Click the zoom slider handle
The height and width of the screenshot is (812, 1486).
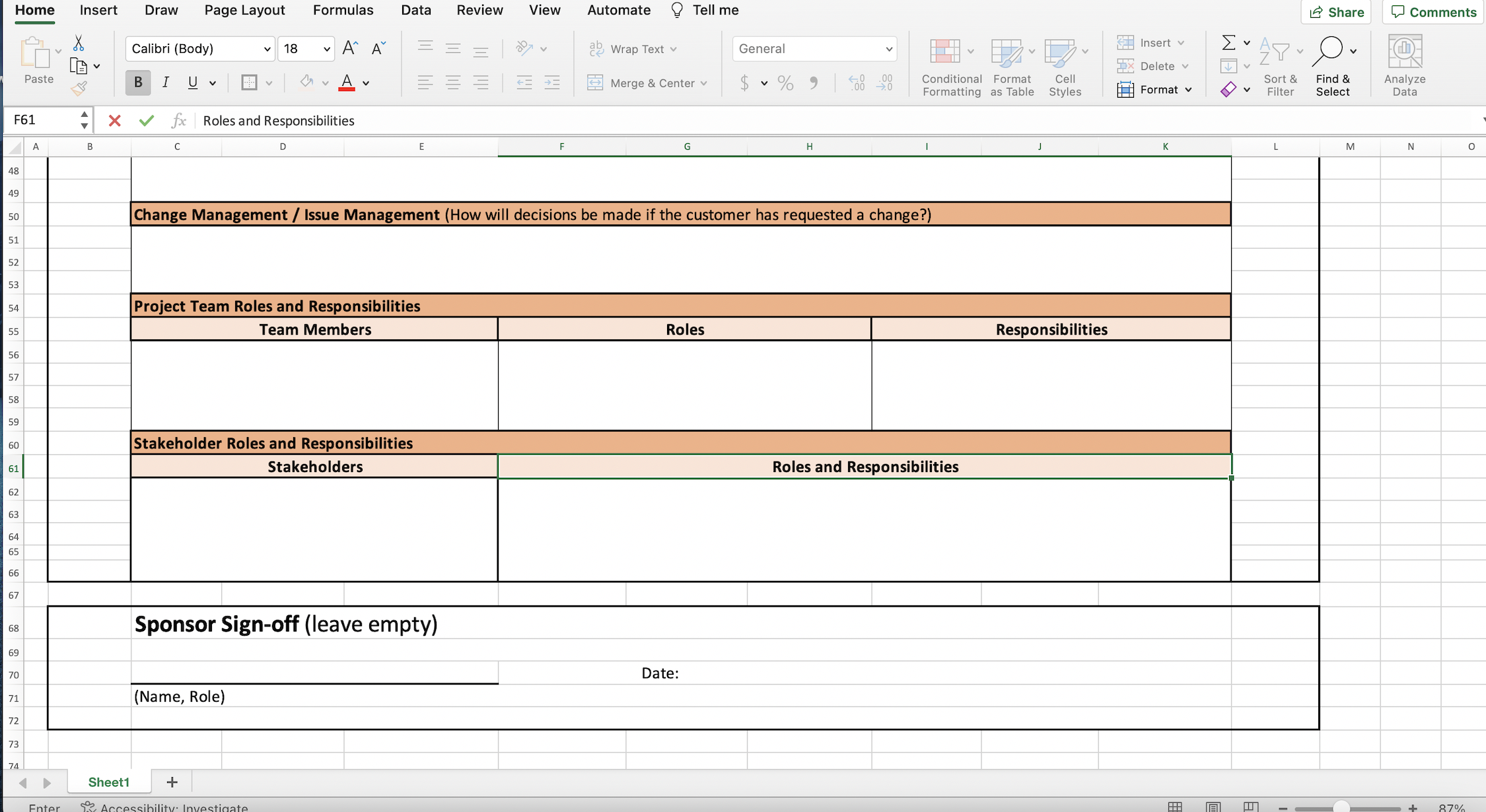point(1341,807)
